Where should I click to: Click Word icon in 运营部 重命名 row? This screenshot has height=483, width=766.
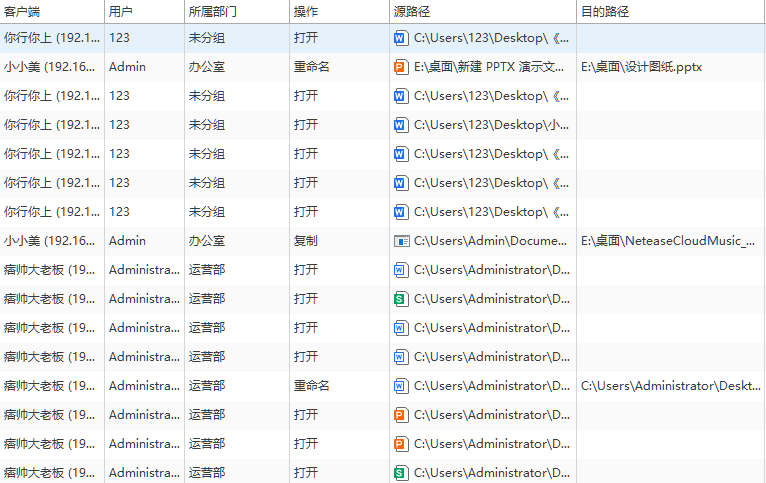pos(401,386)
